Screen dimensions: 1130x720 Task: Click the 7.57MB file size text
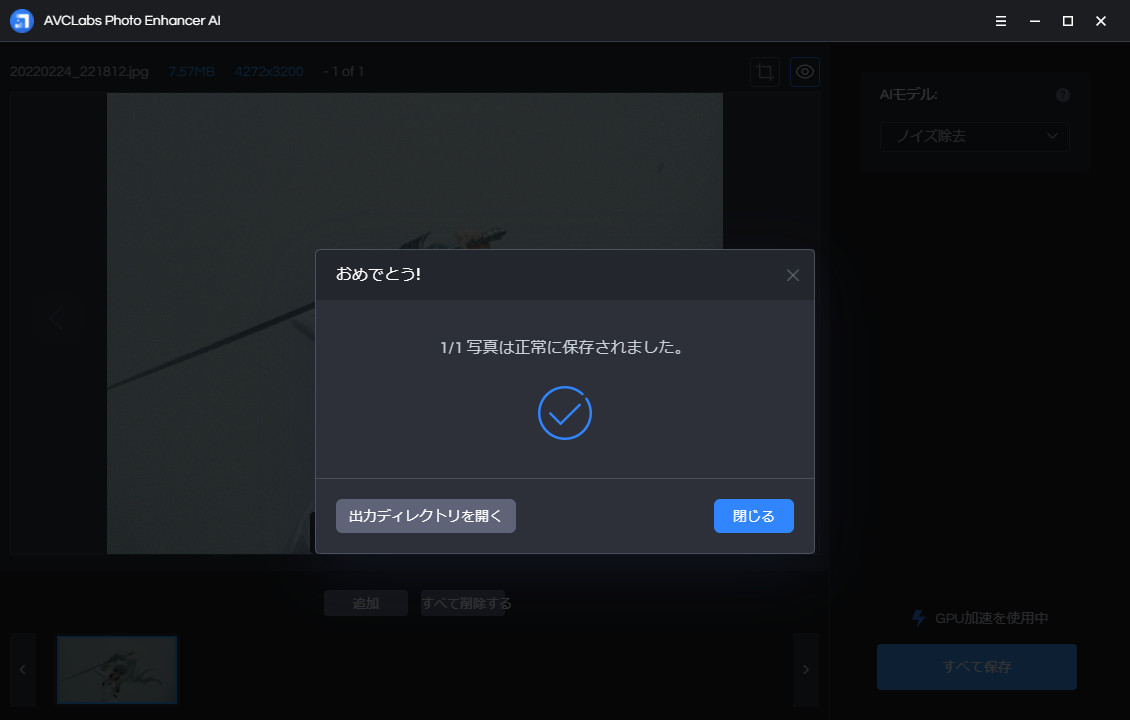tap(192, 71)
